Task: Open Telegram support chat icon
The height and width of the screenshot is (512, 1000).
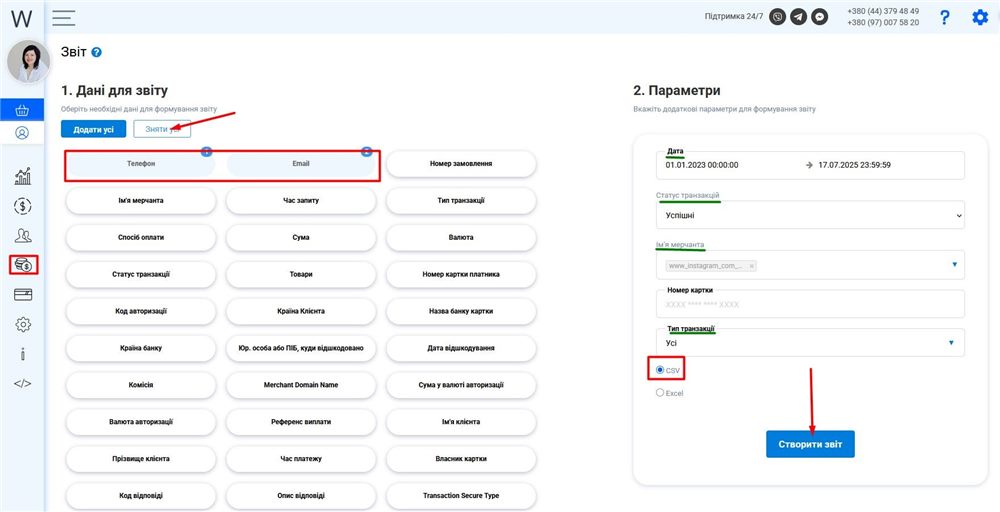Action: click(x=798, y=17)
